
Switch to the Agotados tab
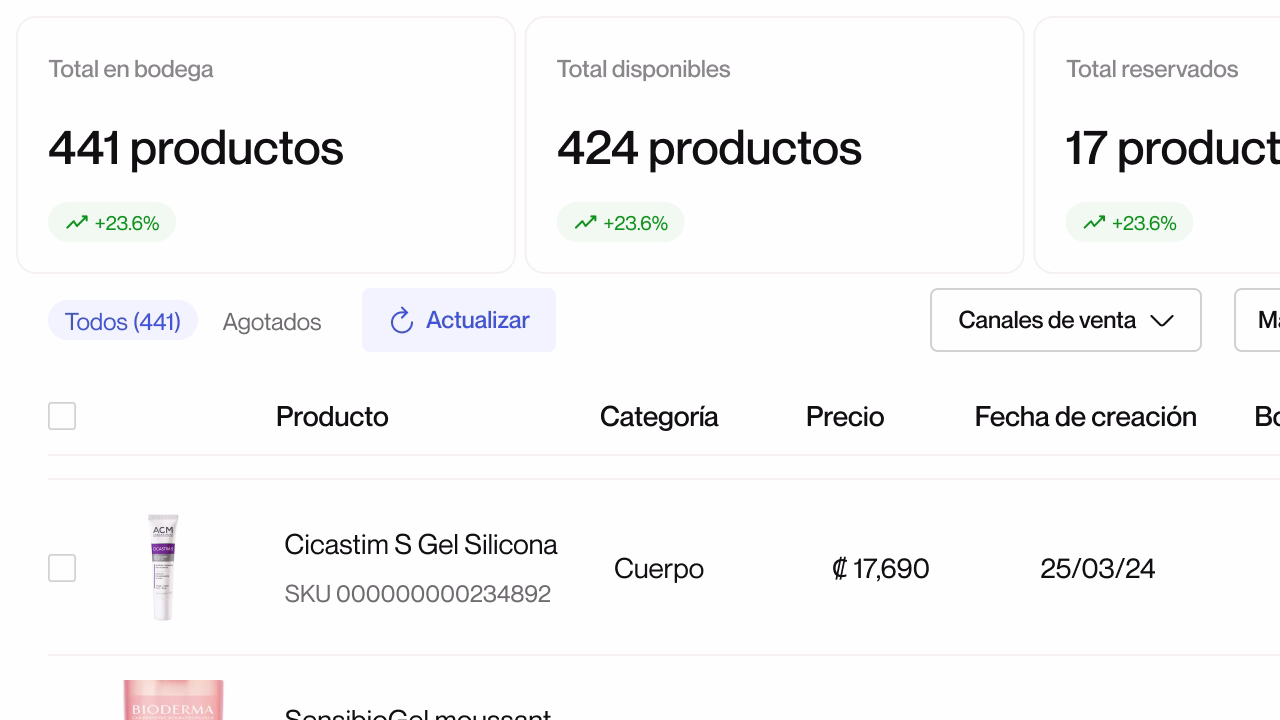pyautogui.click(x=272, y=322)
